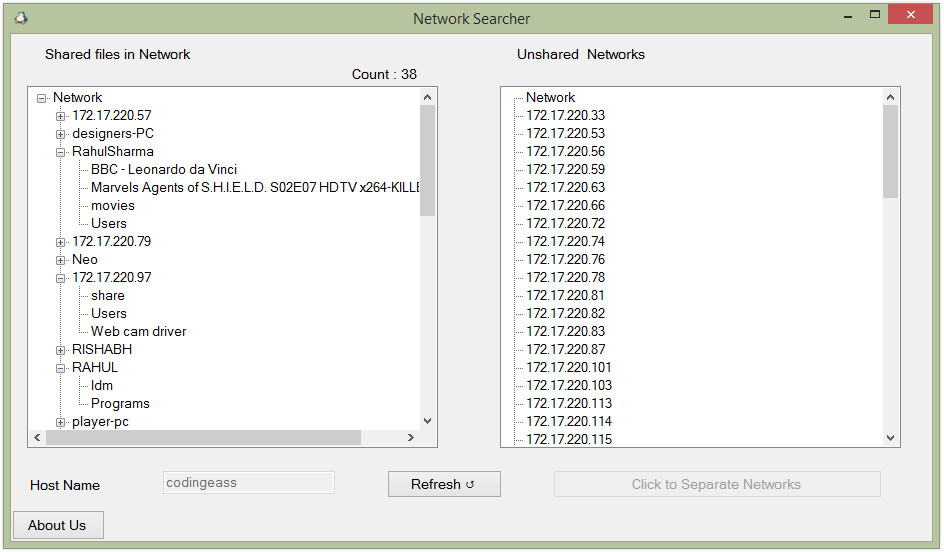This screenshot has height=552, width=944.
Task: Select the designers-PC tree label
Action: click(x=113, y=134)
